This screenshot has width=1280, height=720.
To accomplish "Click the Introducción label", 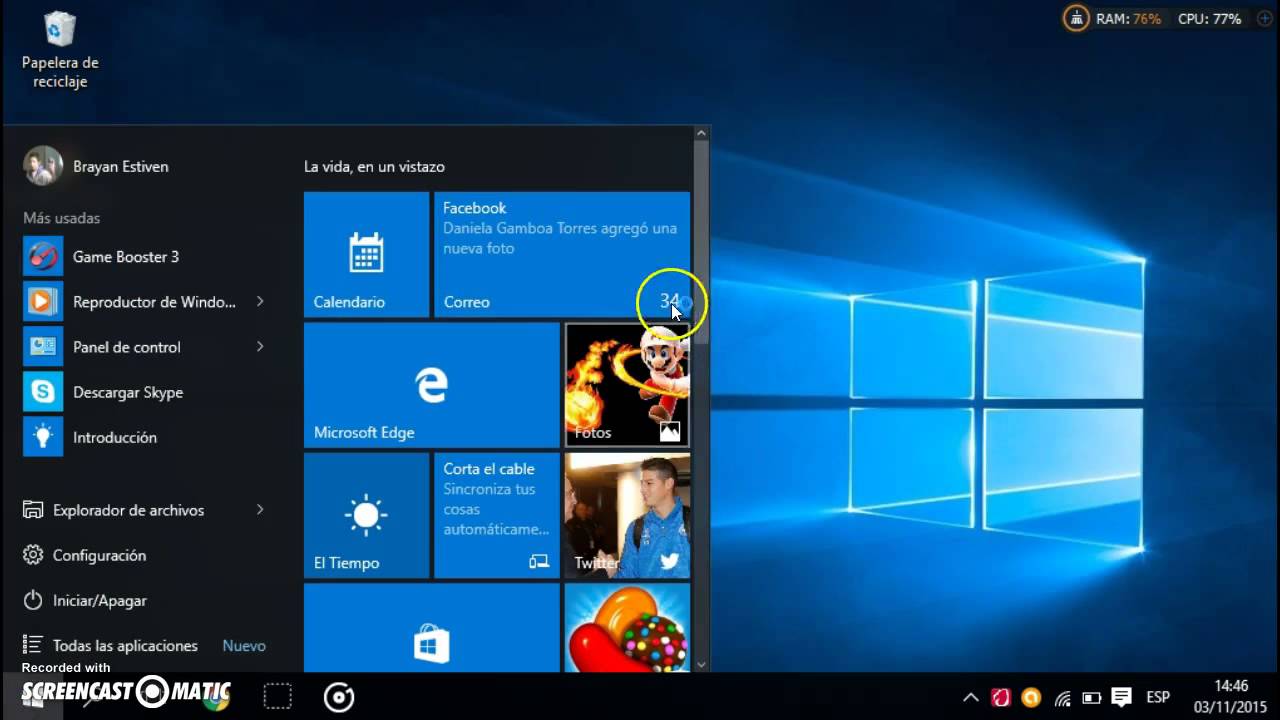I will [x=115, y=437].
